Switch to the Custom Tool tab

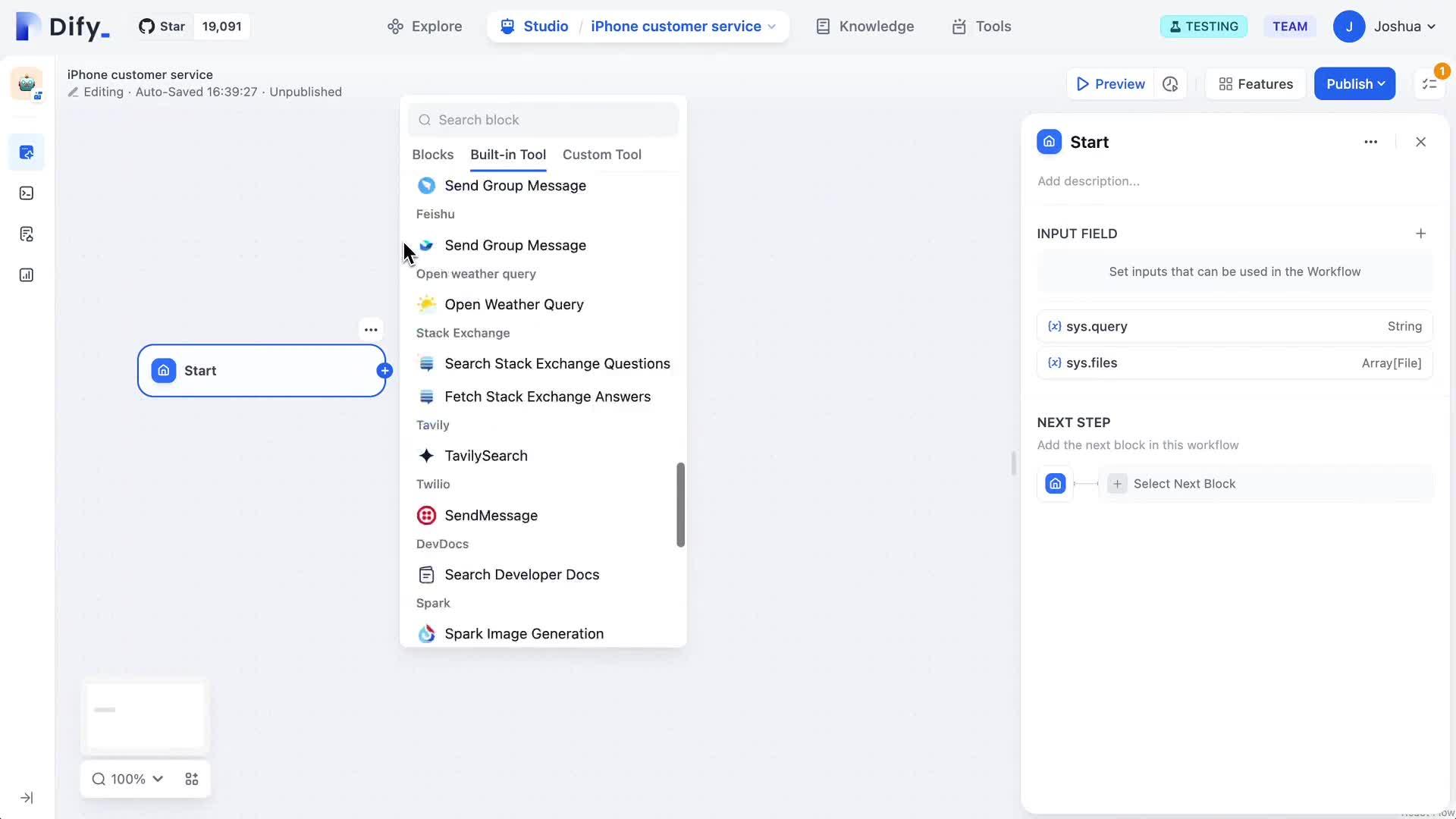coord(601,155)
